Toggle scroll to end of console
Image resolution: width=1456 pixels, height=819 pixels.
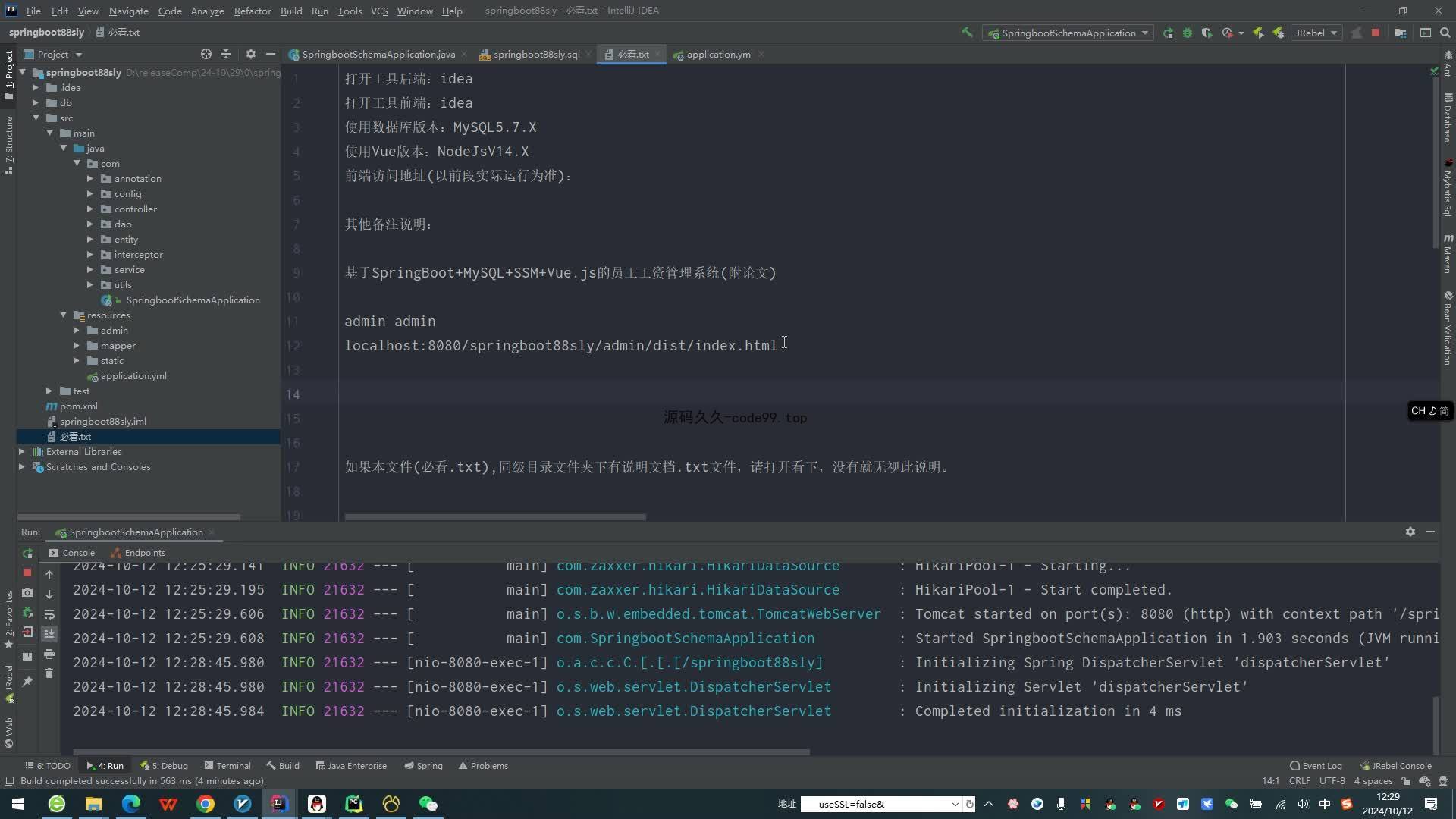(x=49, y=634)
